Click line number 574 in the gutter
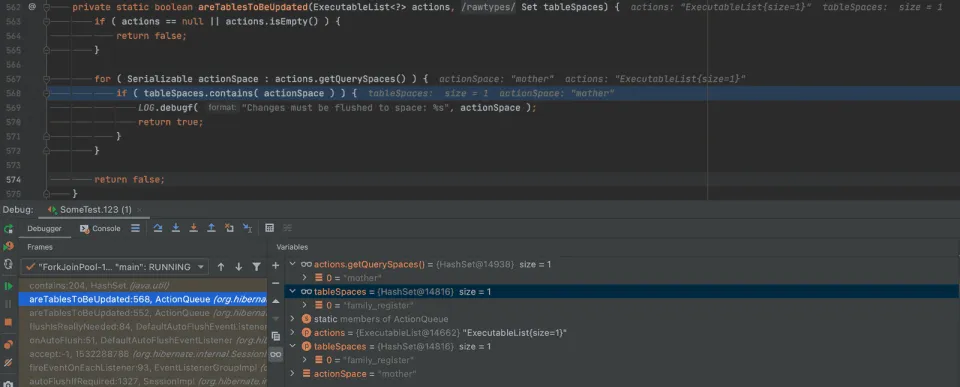 click(x=13, y=179)
